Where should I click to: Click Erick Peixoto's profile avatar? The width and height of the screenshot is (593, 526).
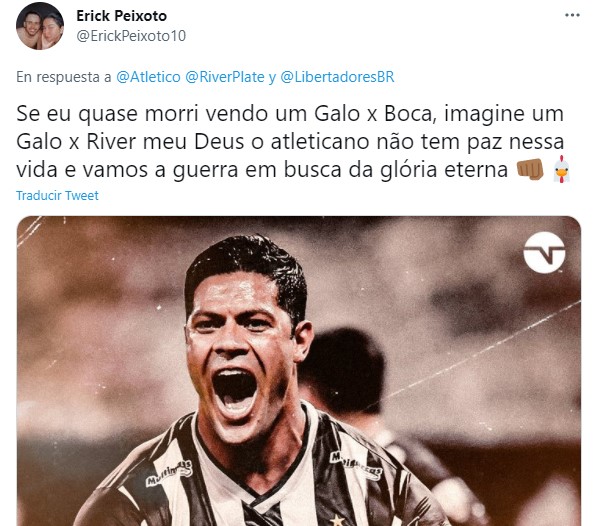pos(40,26)
